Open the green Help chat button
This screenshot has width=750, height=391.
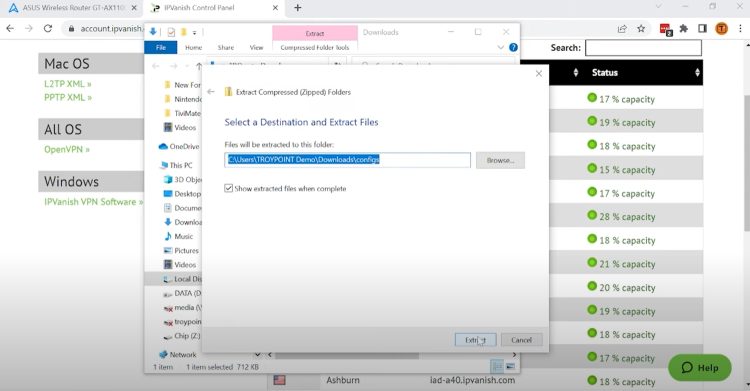click(700, 368)
